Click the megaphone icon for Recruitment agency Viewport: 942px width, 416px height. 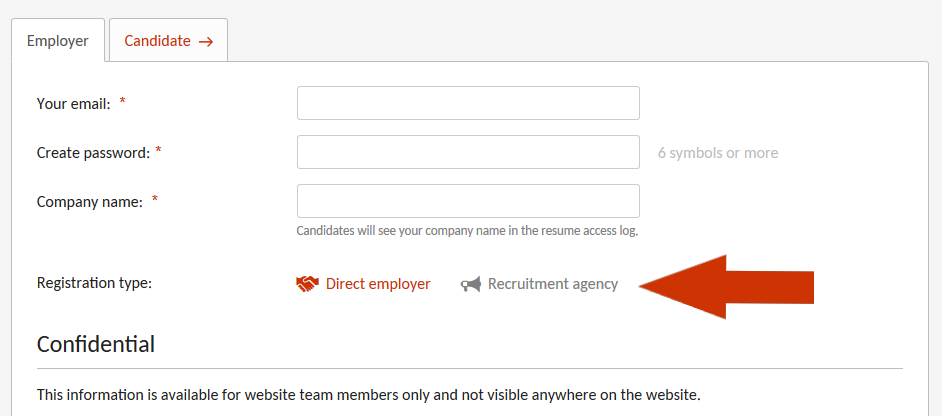(470, 284)
